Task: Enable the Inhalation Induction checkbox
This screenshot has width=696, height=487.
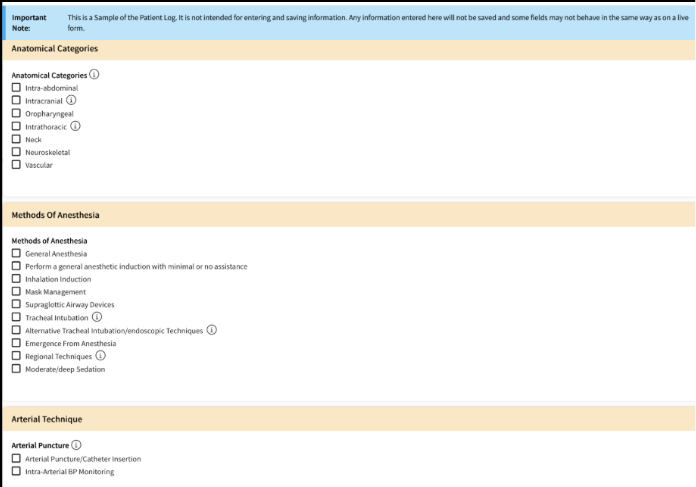Action: tap(16, 279)
